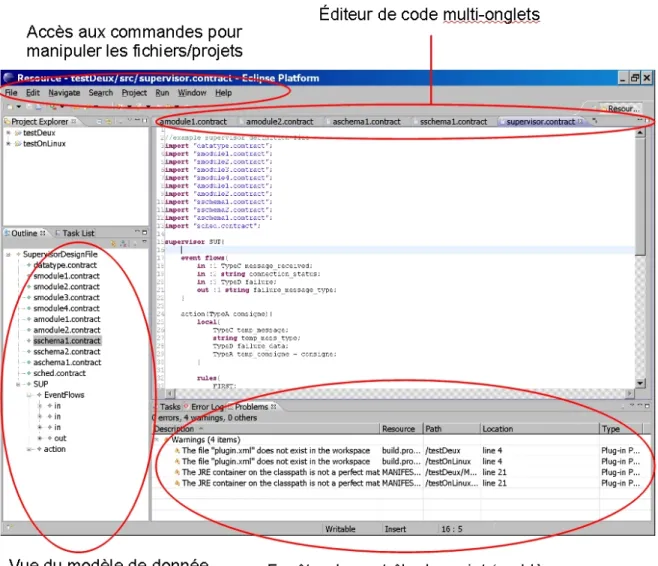Switch to the Tasks tab
This screenshot has height=566, width=658.
point(170,407)
